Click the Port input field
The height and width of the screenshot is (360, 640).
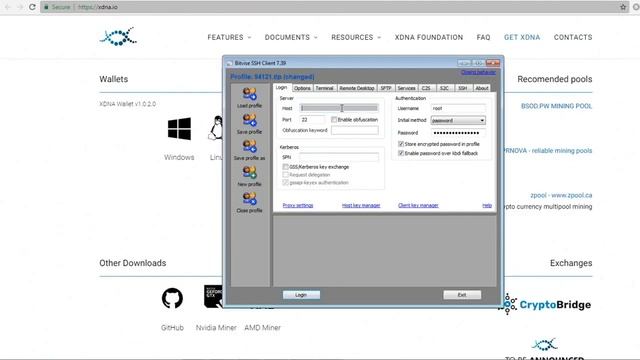(x=313, y=120)
